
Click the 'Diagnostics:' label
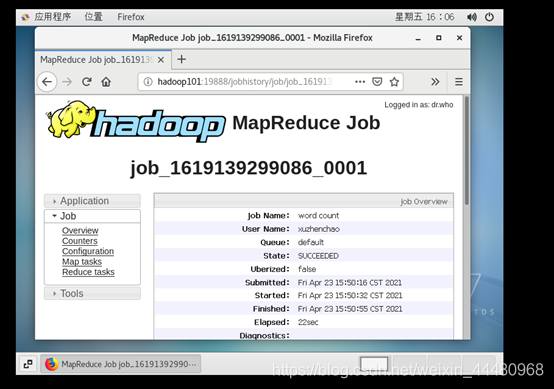coord(264,335)
